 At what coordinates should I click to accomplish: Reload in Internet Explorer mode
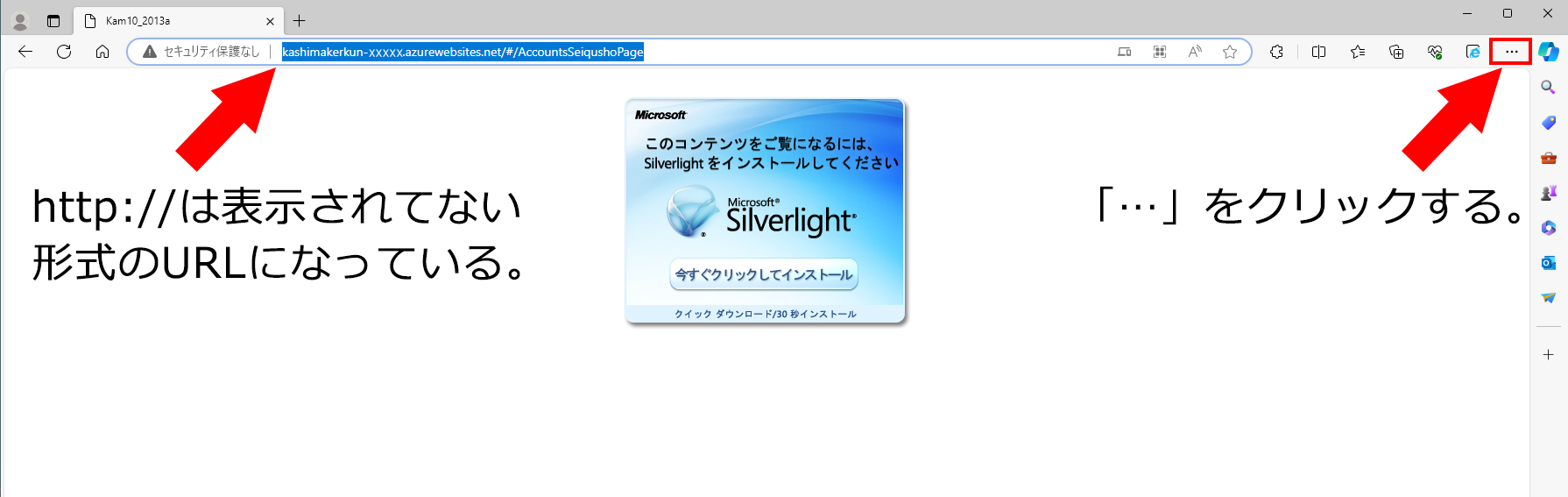(x=1473, y=52)
